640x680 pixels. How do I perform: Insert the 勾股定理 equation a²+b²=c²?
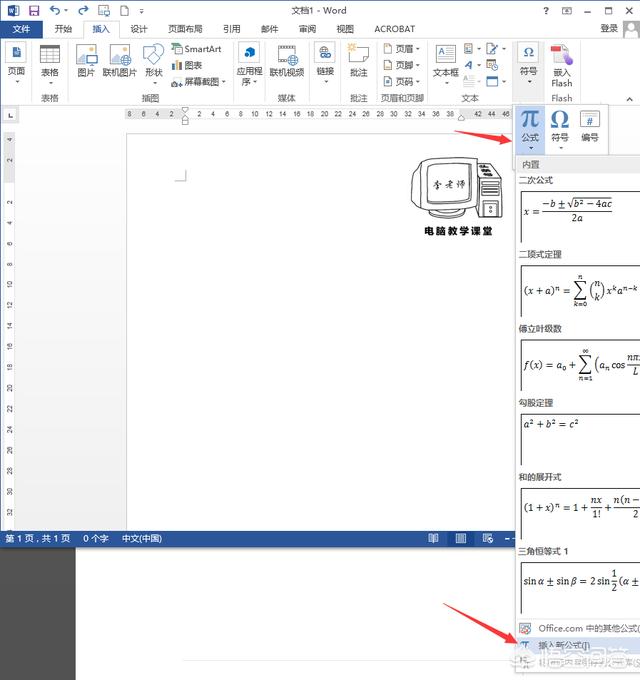coord(579,436)
